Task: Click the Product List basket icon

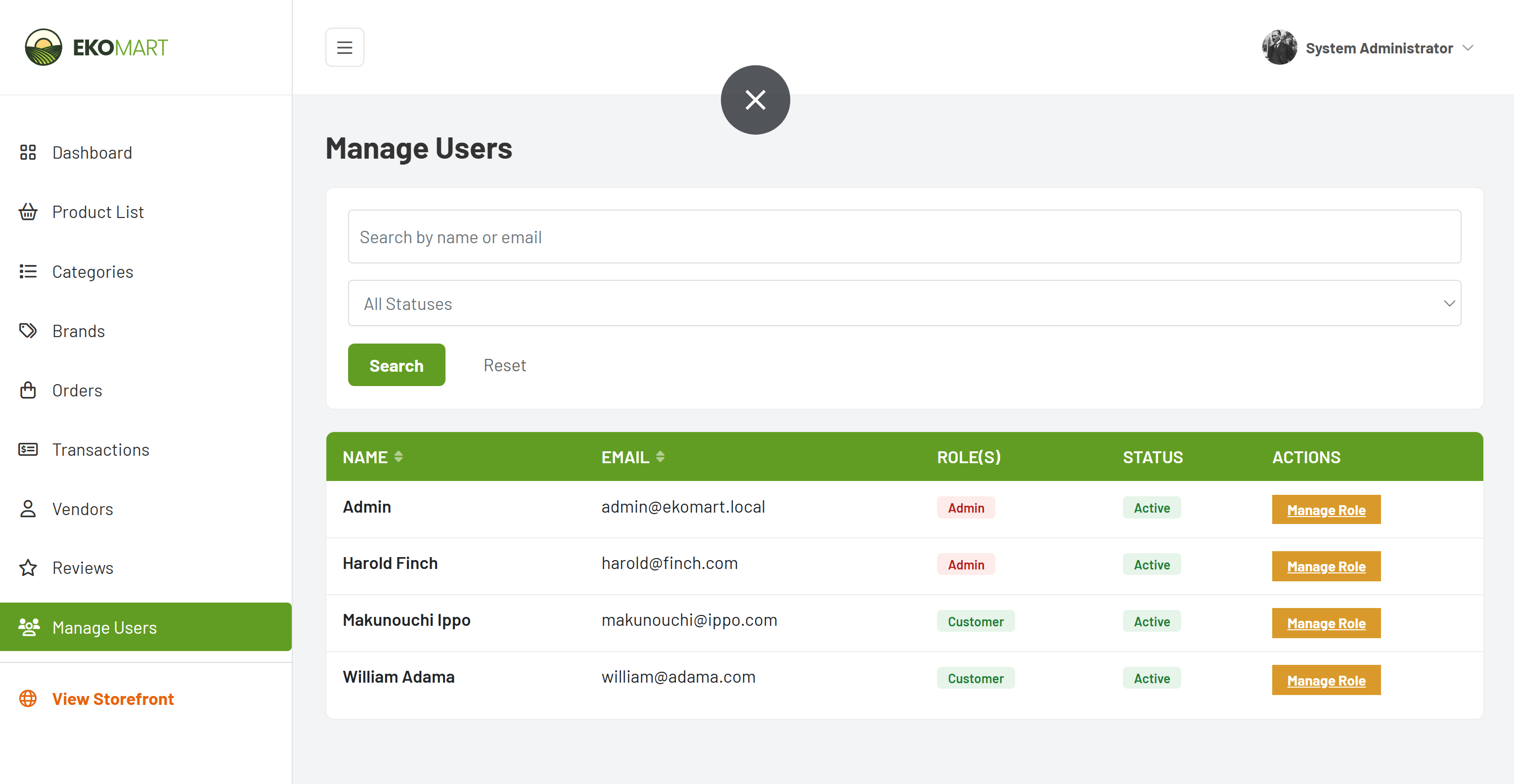Action: coord(28,212)
